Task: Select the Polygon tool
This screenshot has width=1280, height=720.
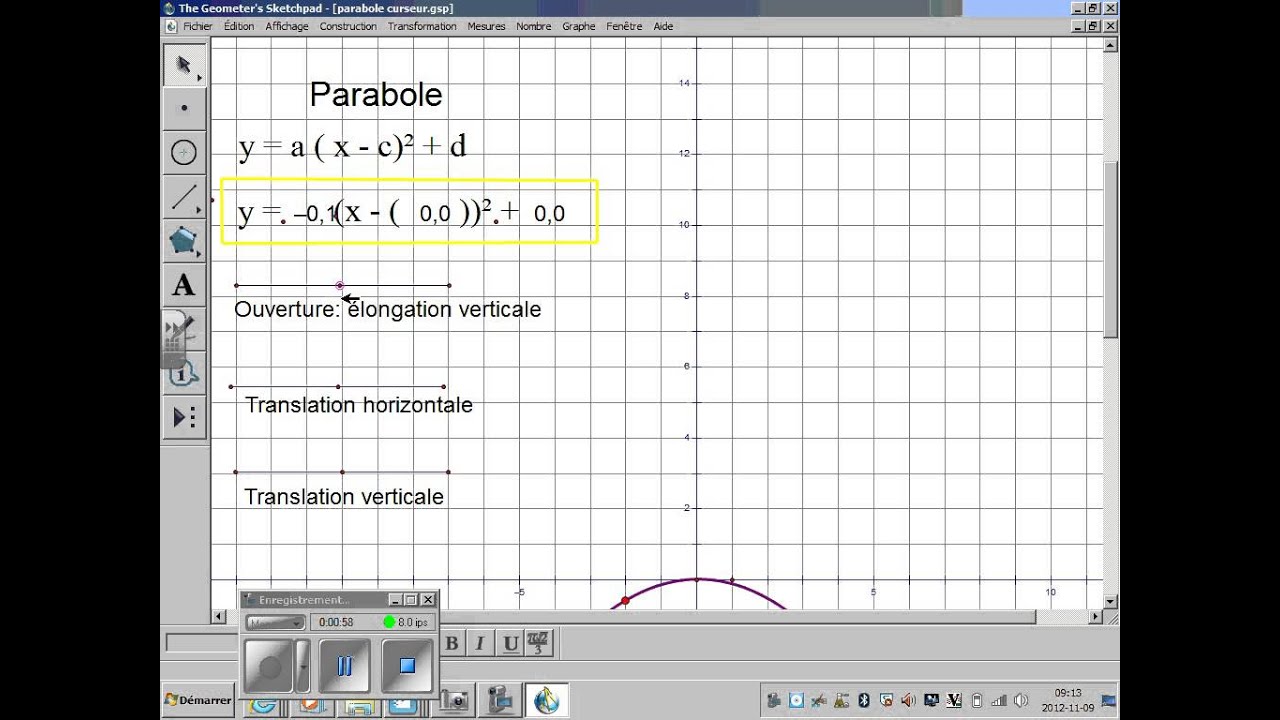Action: coord(184,241)
